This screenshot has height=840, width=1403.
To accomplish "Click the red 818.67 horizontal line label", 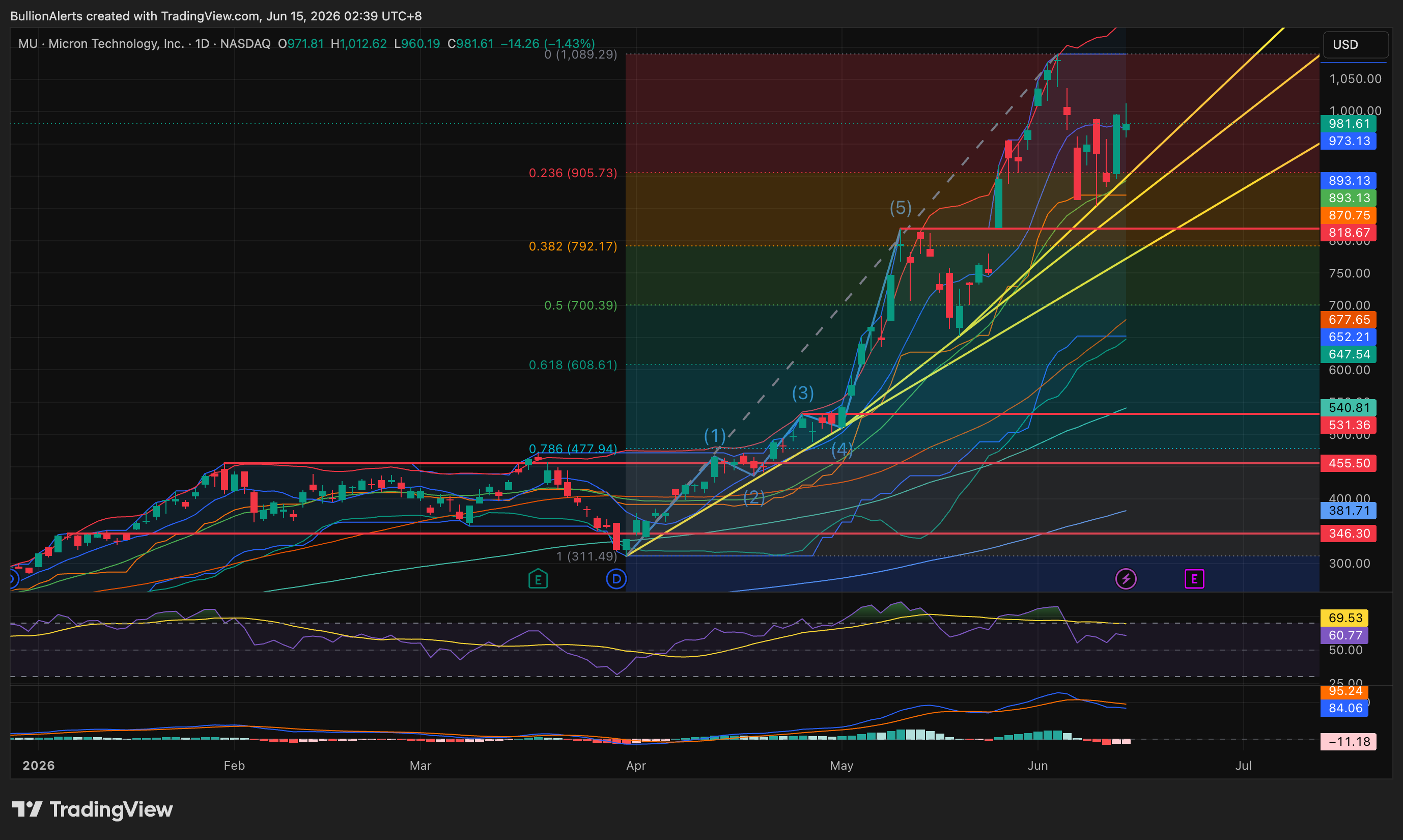I will 1349,233.
